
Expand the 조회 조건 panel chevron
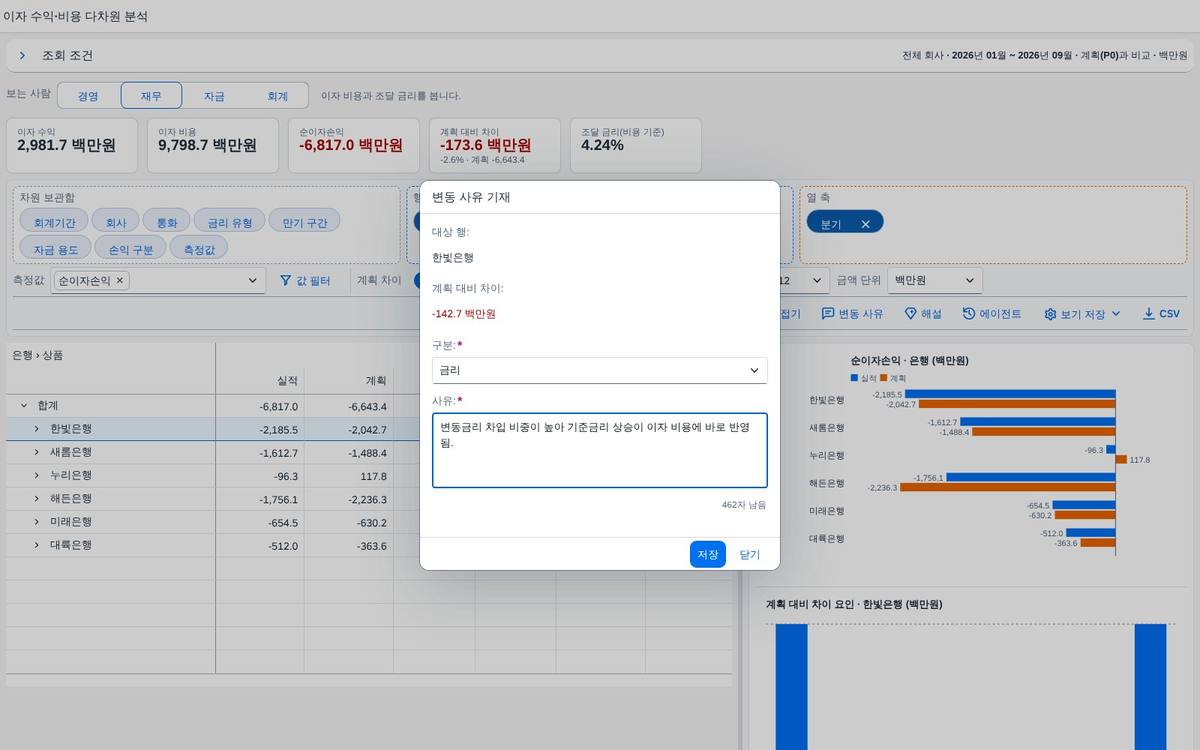tap(22, 56)
